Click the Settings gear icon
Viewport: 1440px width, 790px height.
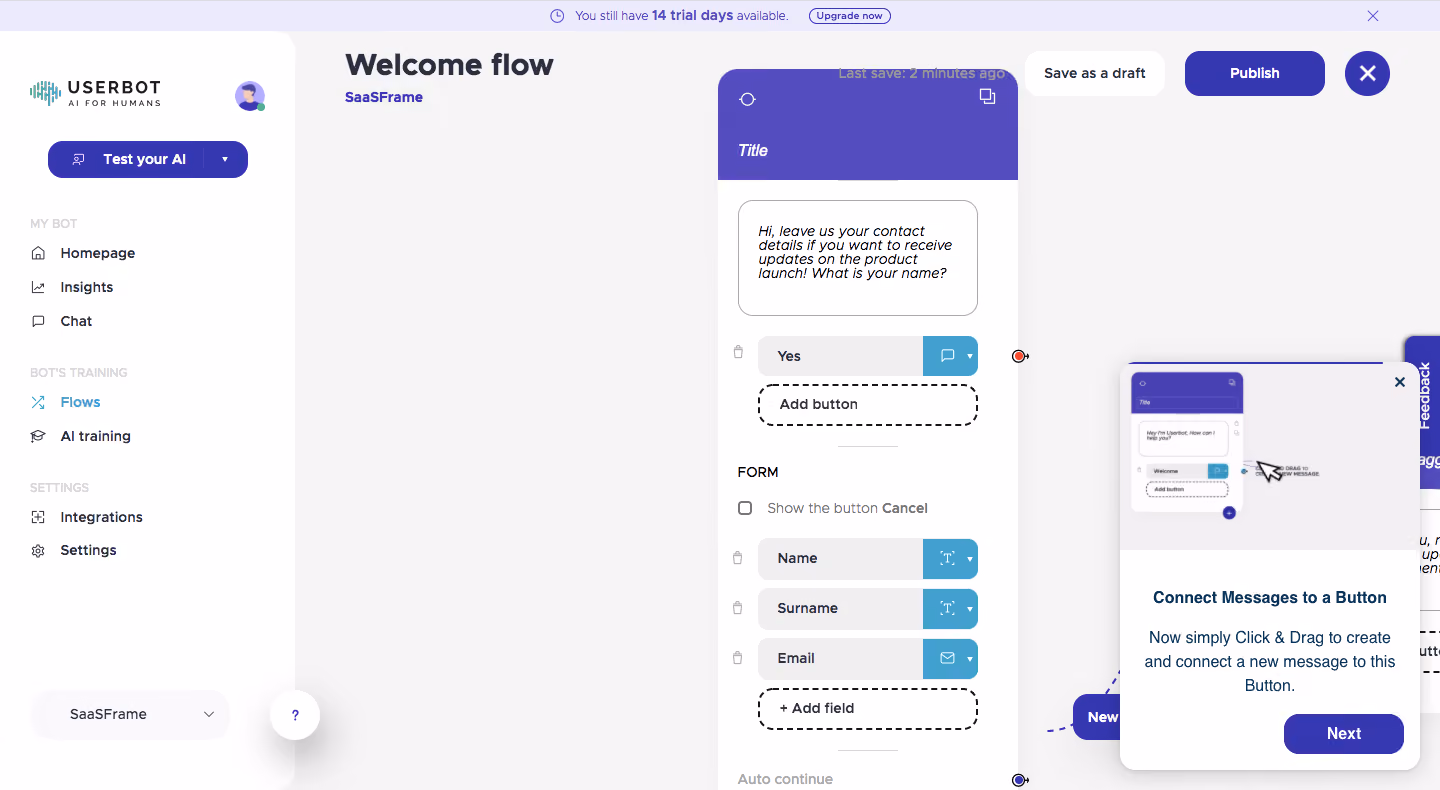[x=38, y=550]
